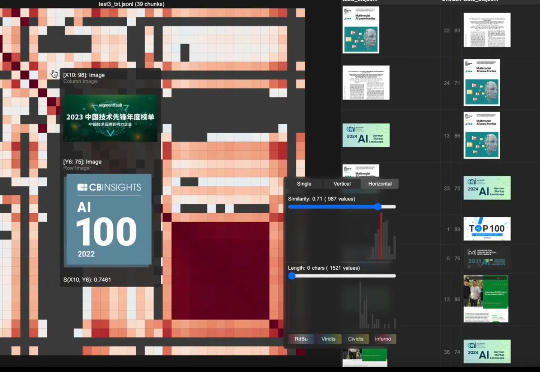This screenshot has width=540, height=372.
Task: Select the Horizontal layout mode
Action: click(x=380, y=184)
